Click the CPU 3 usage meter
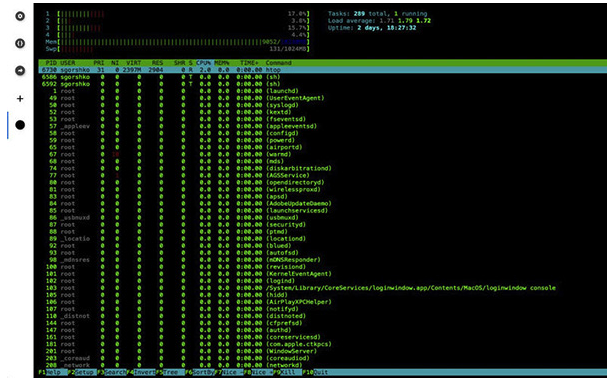 coord(178,28)
